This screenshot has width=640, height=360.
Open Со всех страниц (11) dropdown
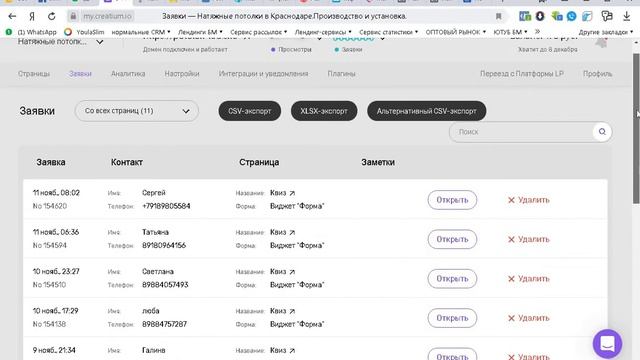(x=137, y=111)
